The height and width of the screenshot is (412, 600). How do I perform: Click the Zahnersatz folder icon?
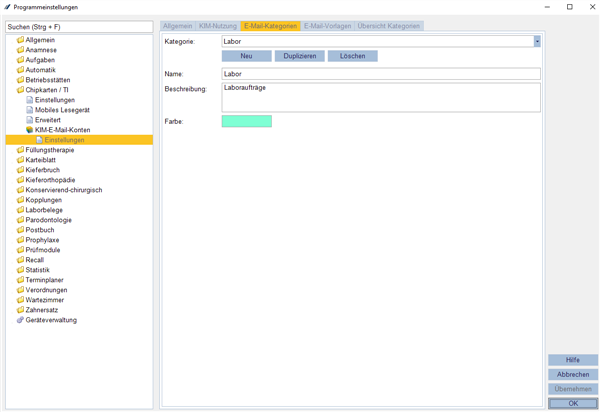pos(20,310)
